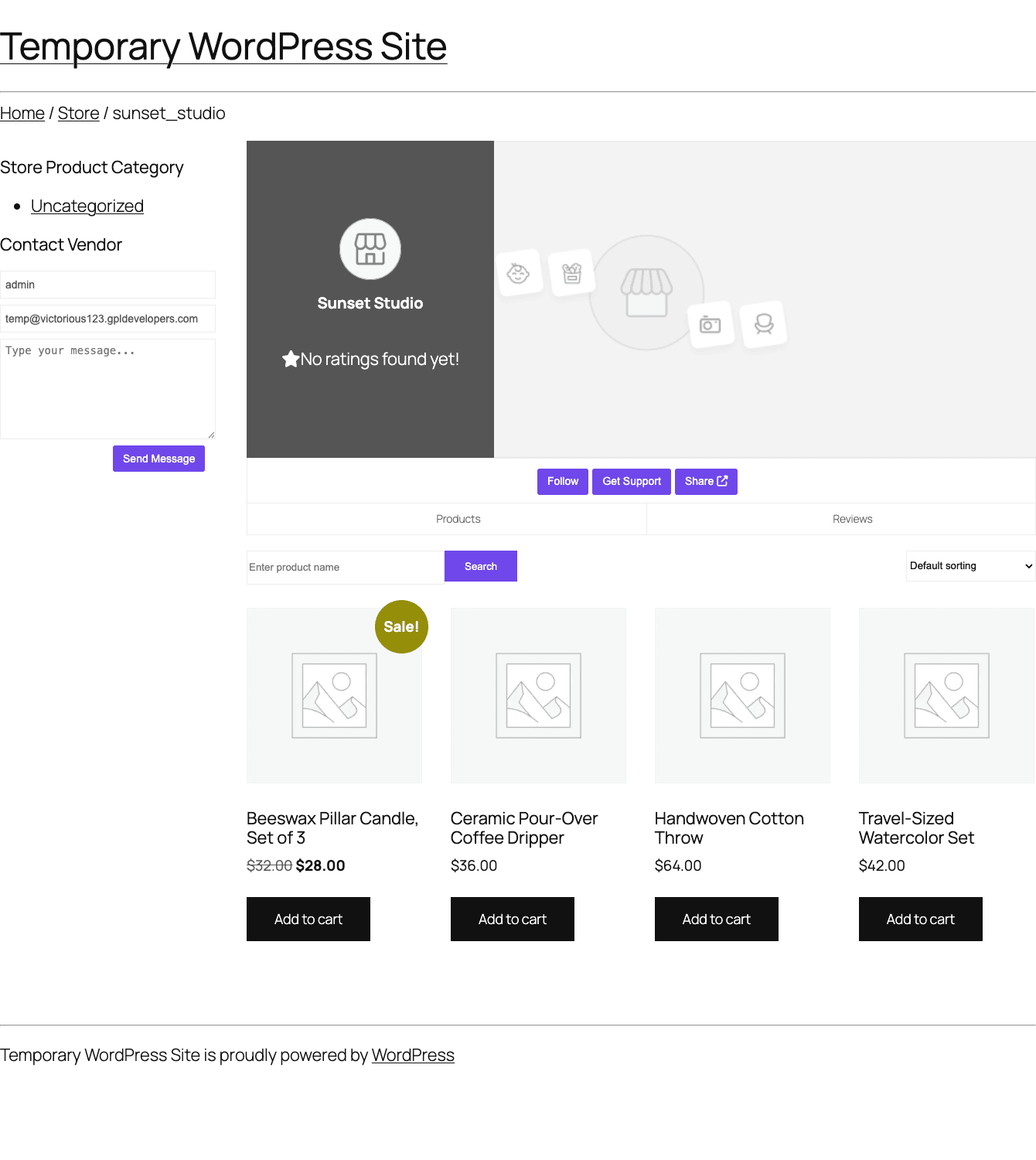
Task: Add Travel-Sized Watercolor Set to cart
Action: 921,919
